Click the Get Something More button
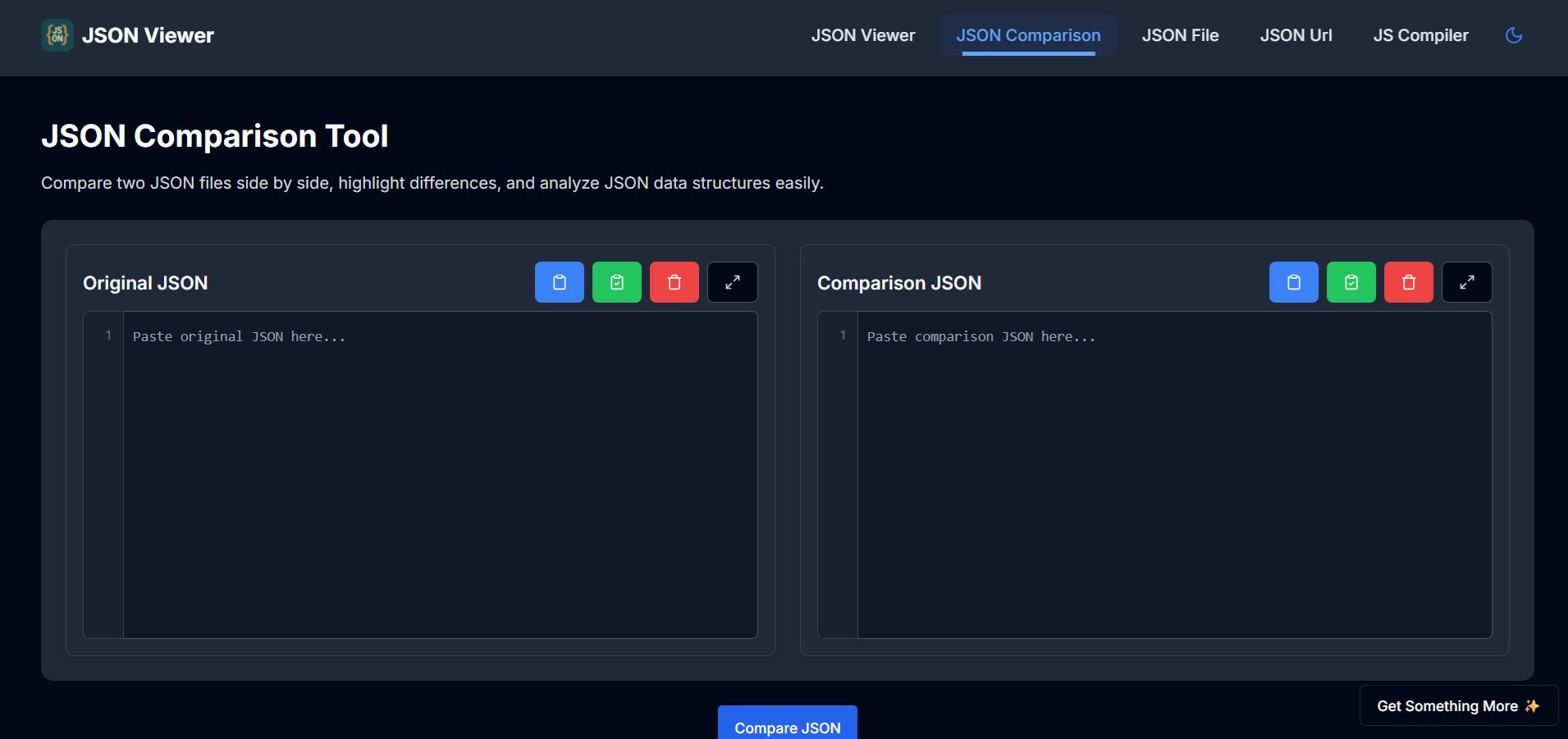The width and height of the screenshot is (1568, 739). [x=1458, y=705]
